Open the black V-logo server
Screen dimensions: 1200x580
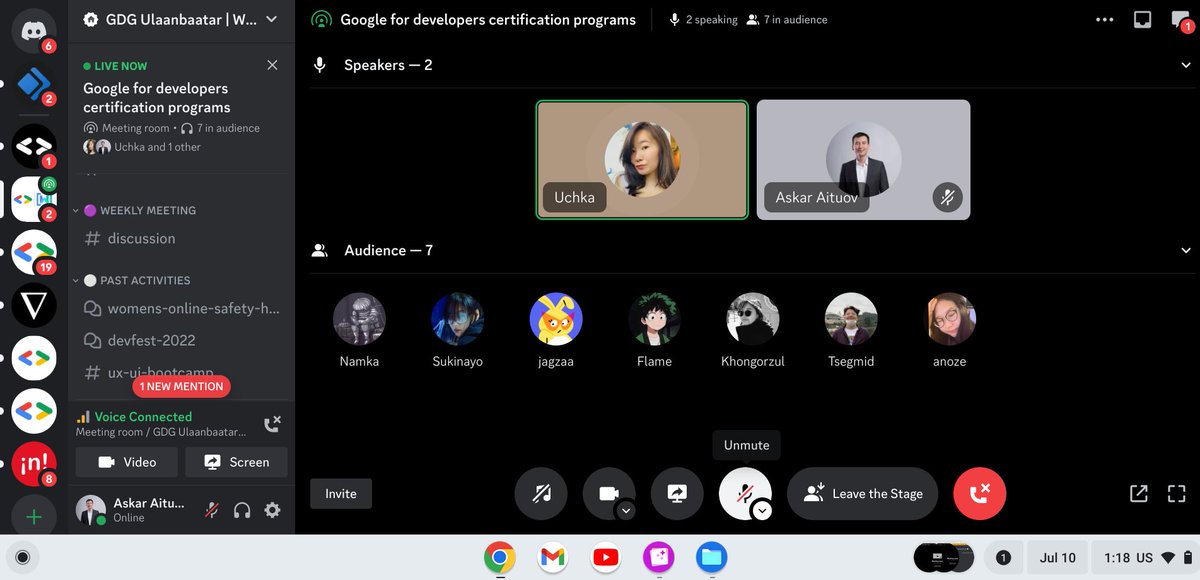tap(33, 305)
